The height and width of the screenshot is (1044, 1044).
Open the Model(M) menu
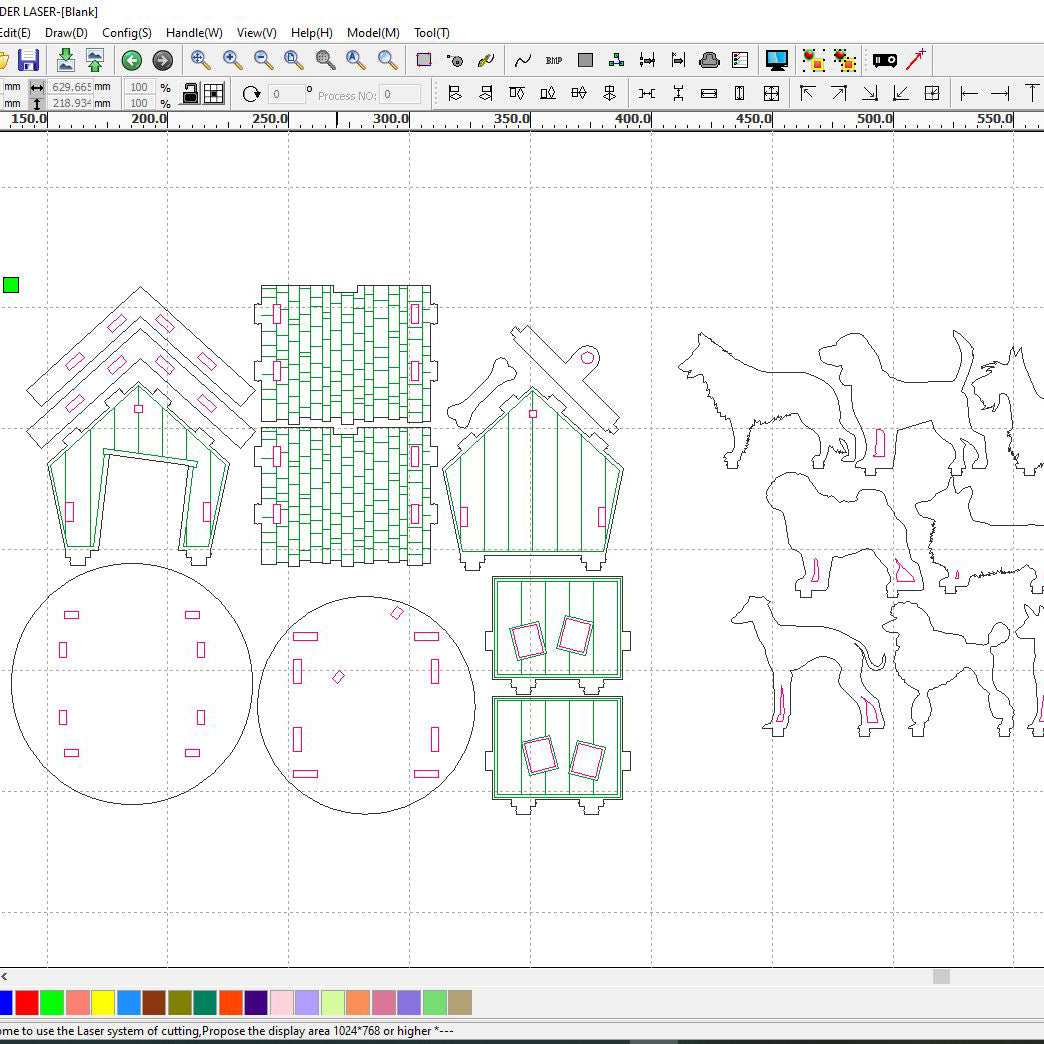(x=373, y=33)
